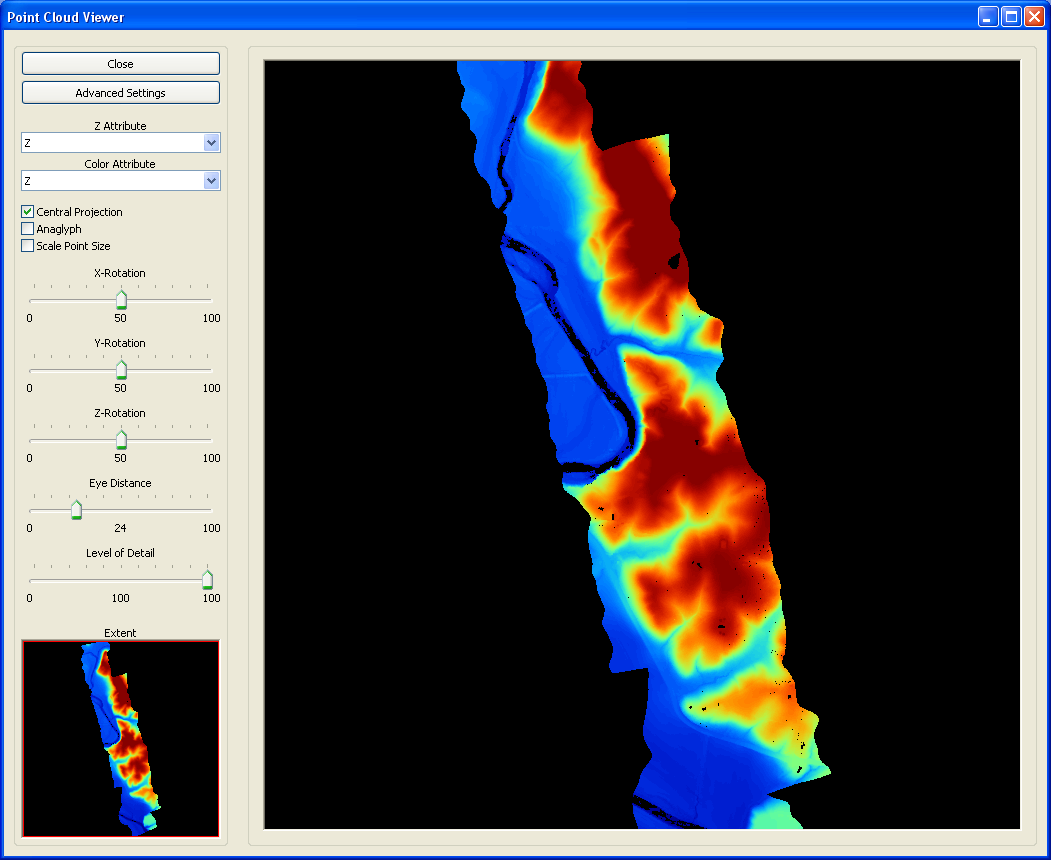The image size is (1051, 860).
Task: Click the X-Rotation track at value 100
Action: [210, 298]
